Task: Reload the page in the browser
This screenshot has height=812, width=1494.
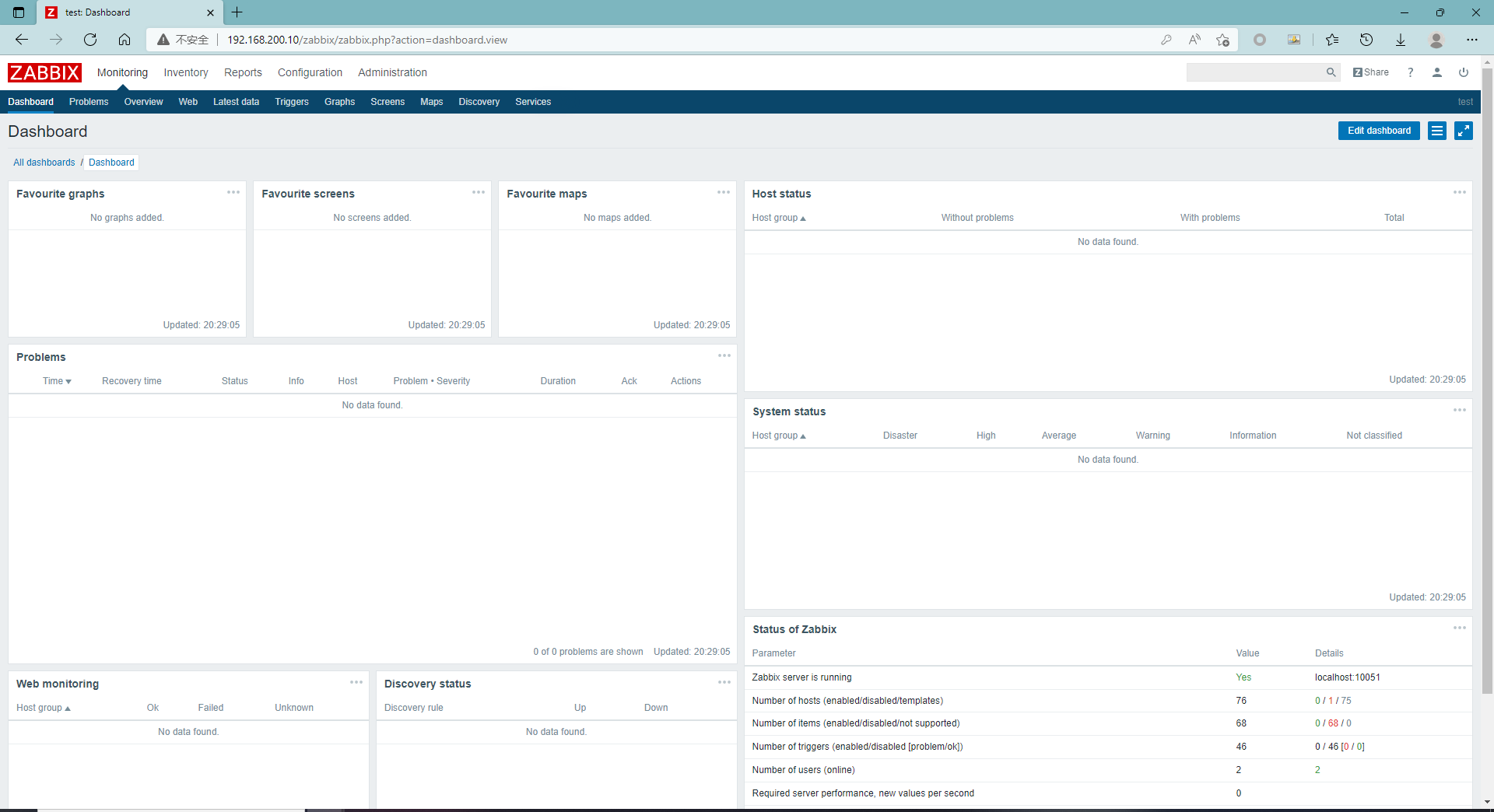Action: (90, 40)
